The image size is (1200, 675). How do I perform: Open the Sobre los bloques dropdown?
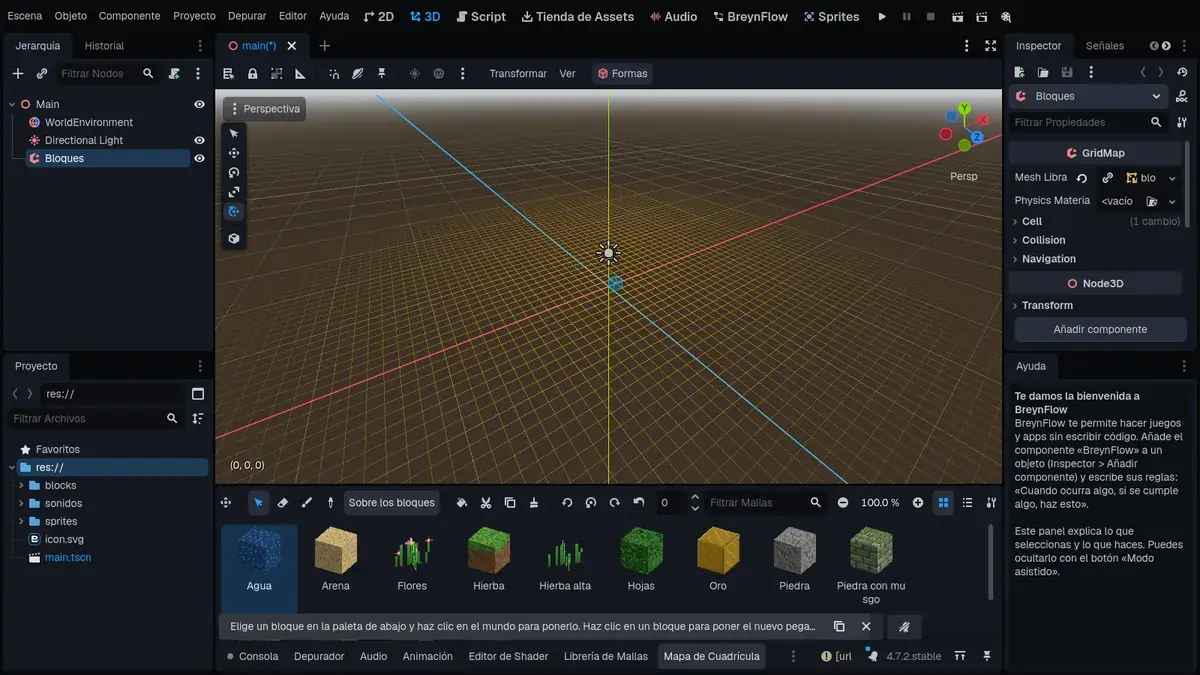point(391,503)
